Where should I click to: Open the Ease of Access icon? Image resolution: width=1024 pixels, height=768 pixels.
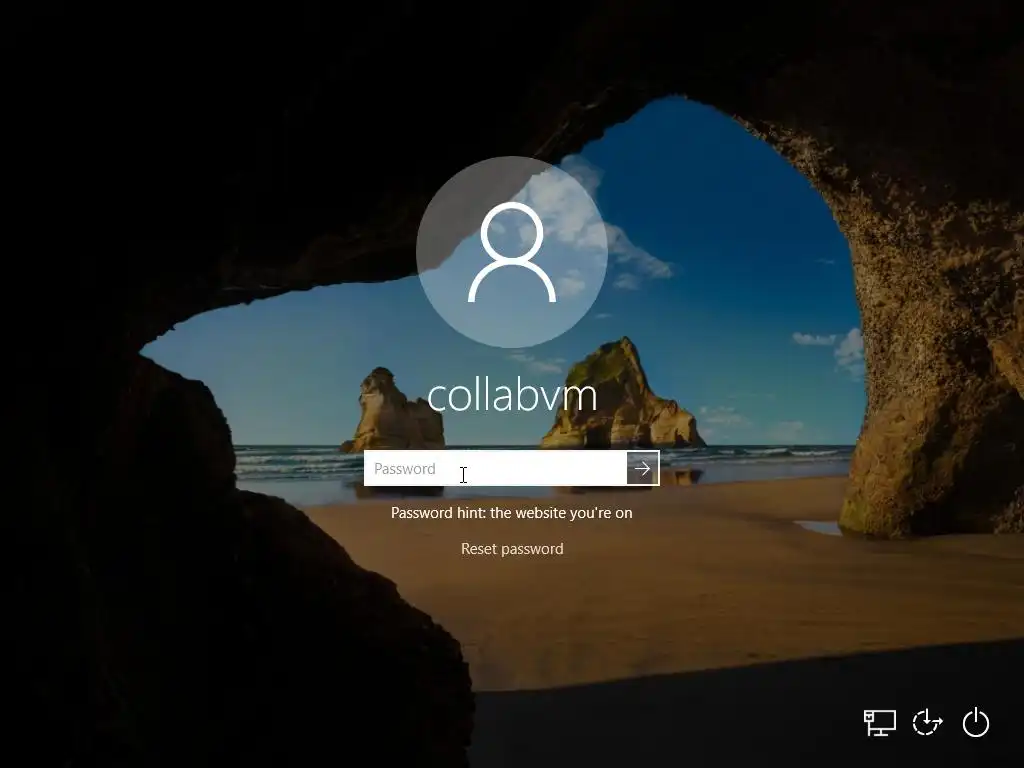click(x=927, y=722)
